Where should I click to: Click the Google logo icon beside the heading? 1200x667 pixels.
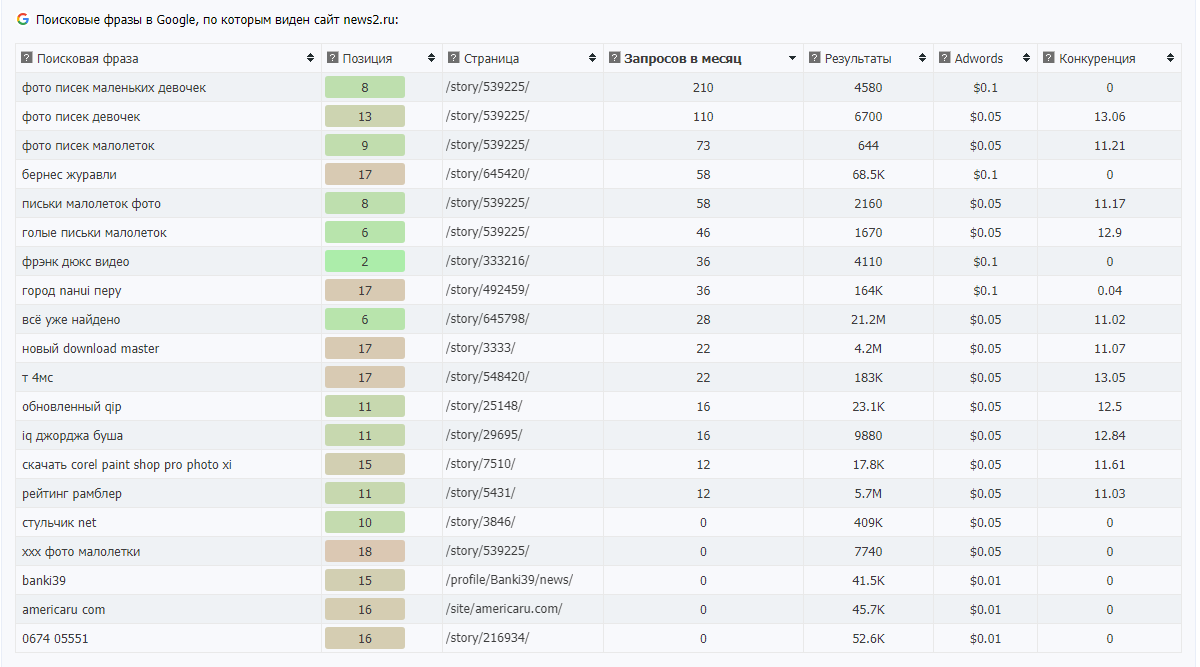pyautogui.click(x=22, y=19)
